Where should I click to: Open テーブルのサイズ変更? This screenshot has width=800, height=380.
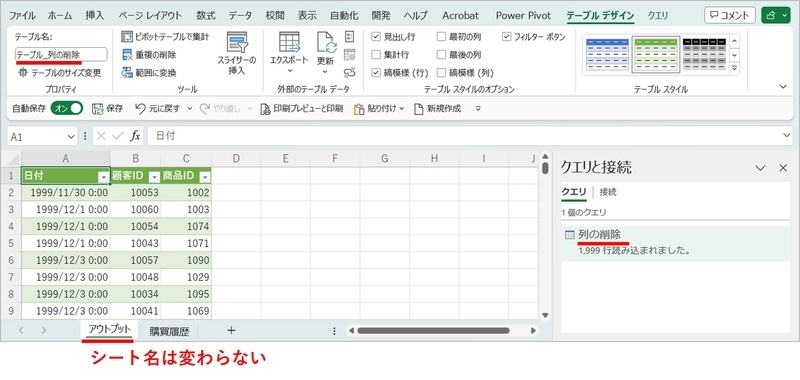59,73
